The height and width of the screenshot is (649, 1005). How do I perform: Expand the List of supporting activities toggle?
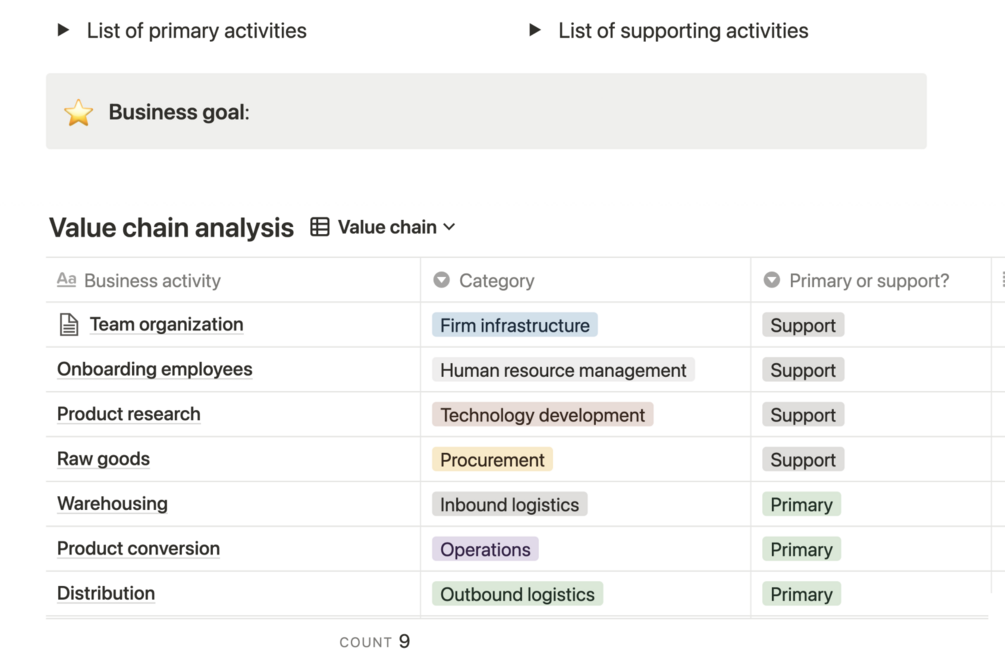535,30
